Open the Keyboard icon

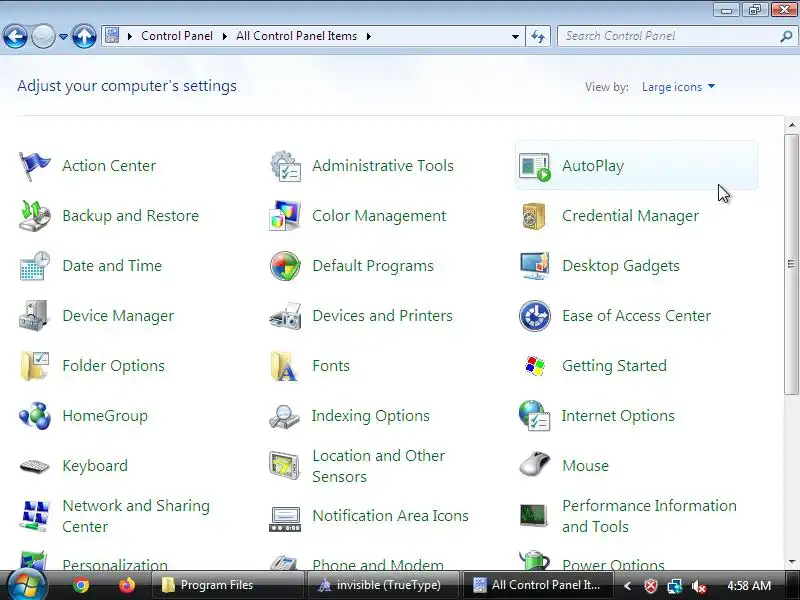[34, 466]
